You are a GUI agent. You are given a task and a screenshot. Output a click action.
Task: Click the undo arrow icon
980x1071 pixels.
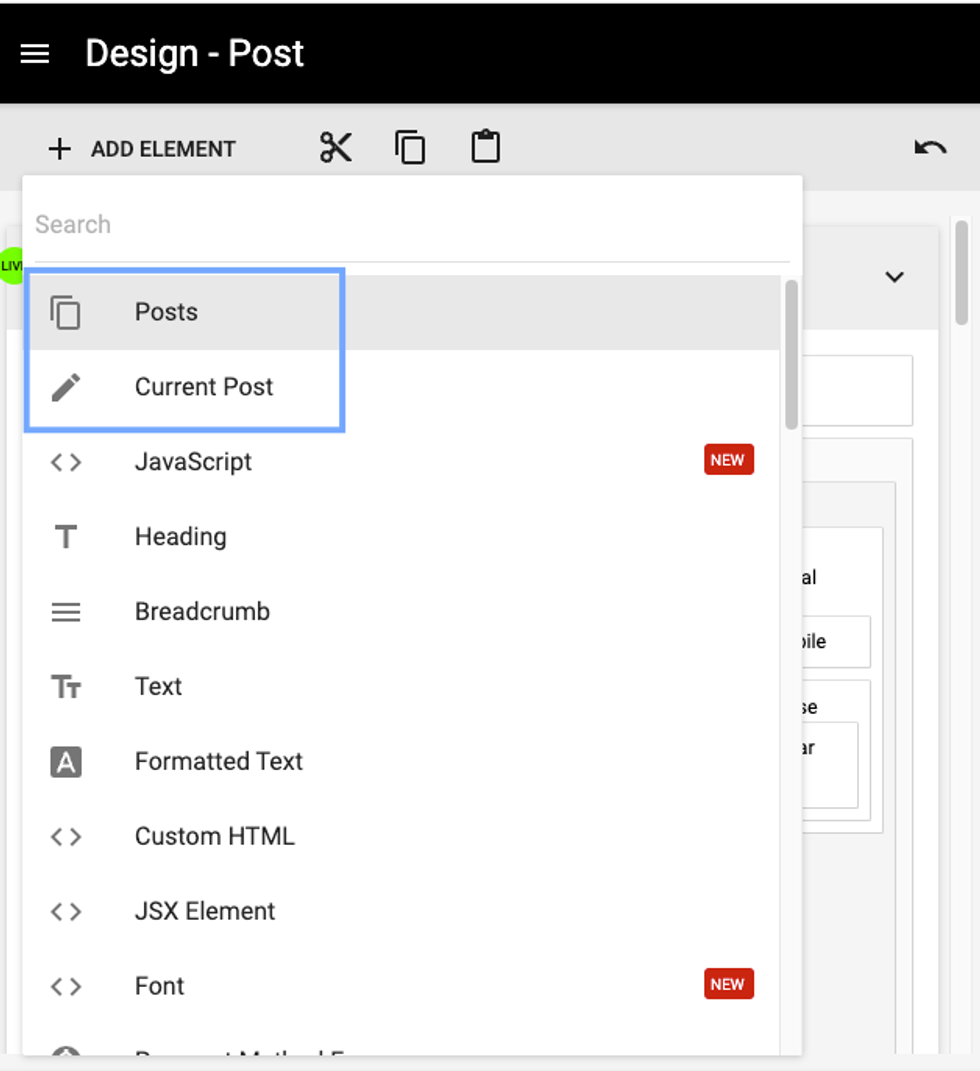tap(930, 149)
